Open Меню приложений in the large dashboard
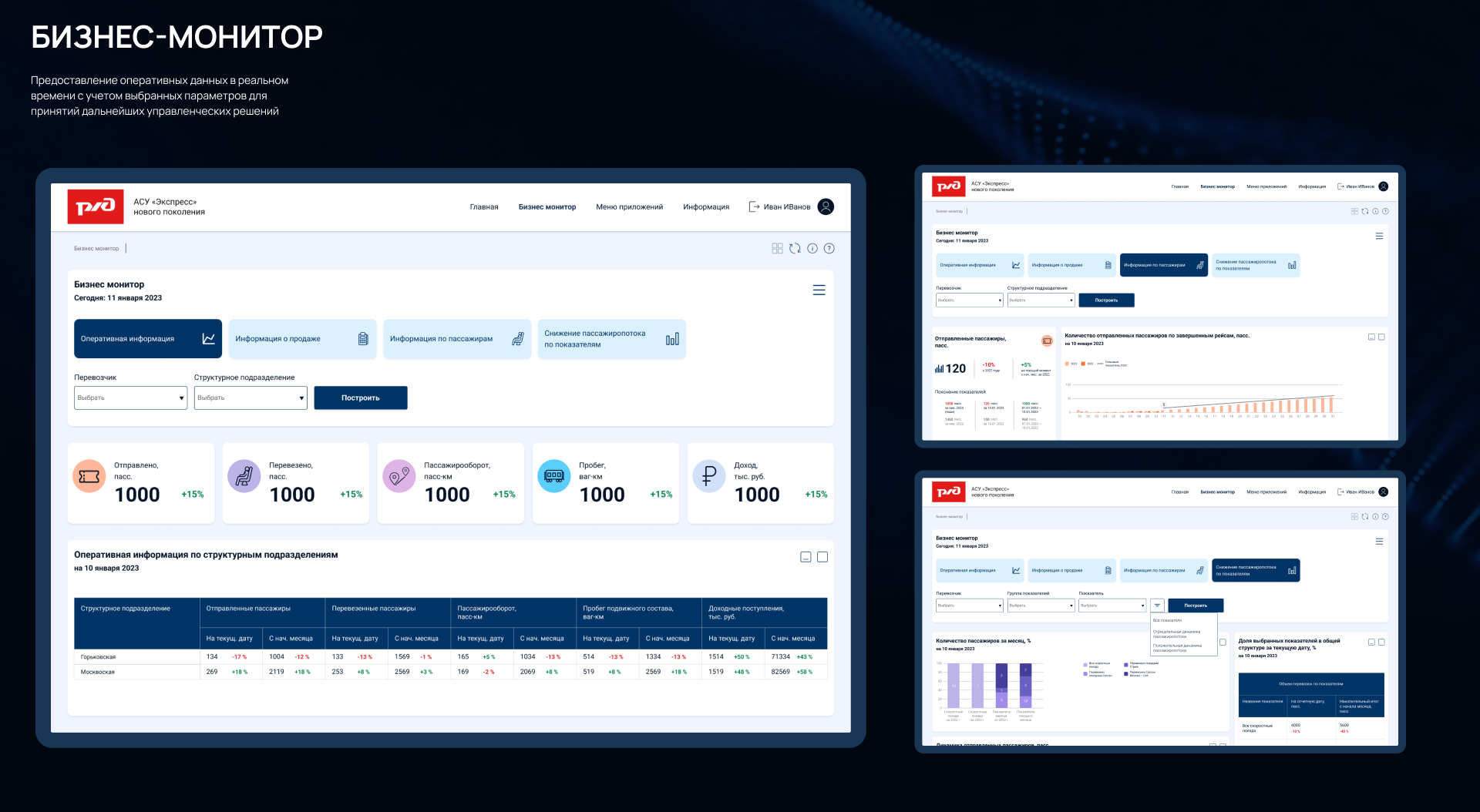1480x812 pixels. [x=629, y=207]
